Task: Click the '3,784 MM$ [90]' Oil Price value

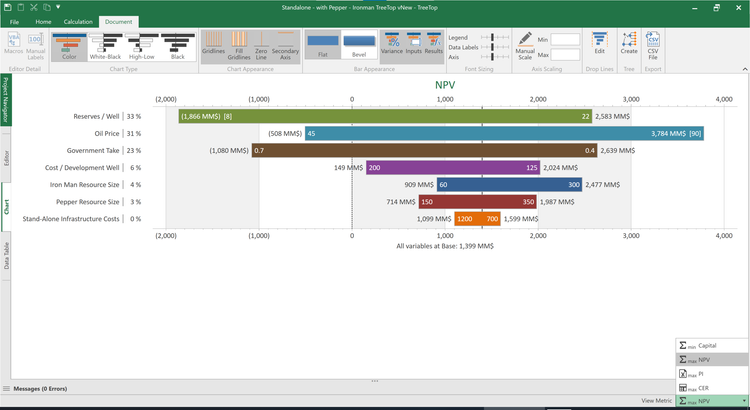Action: coord(676,133)
